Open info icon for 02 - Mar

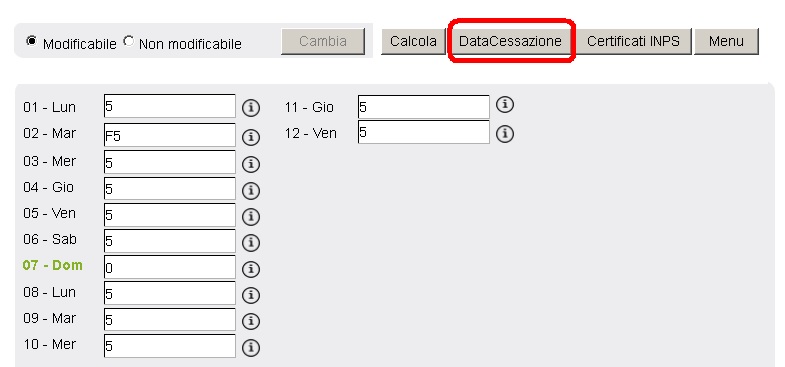click(251, 137)
